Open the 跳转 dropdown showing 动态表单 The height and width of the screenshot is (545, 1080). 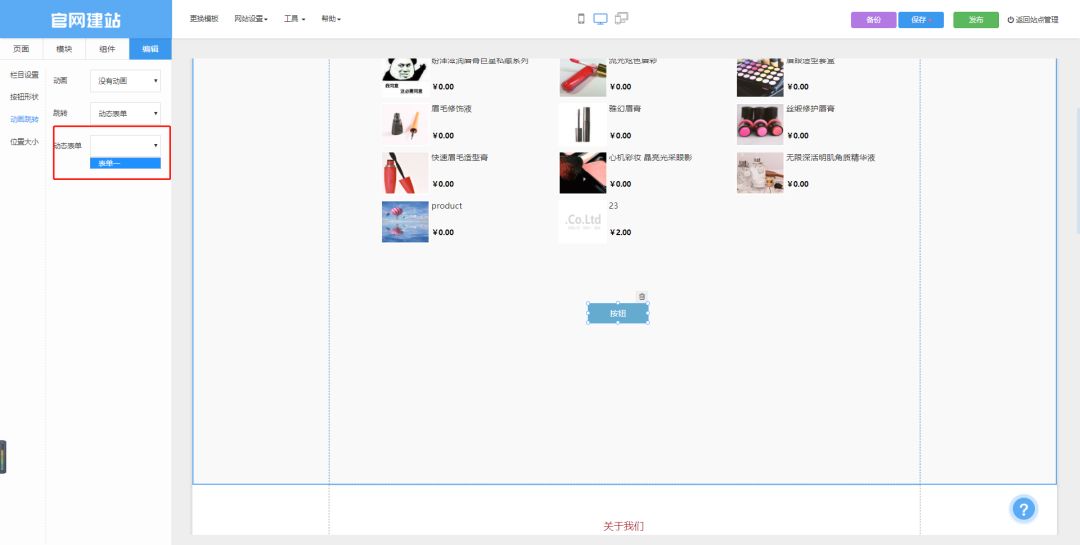click(125, 113)
